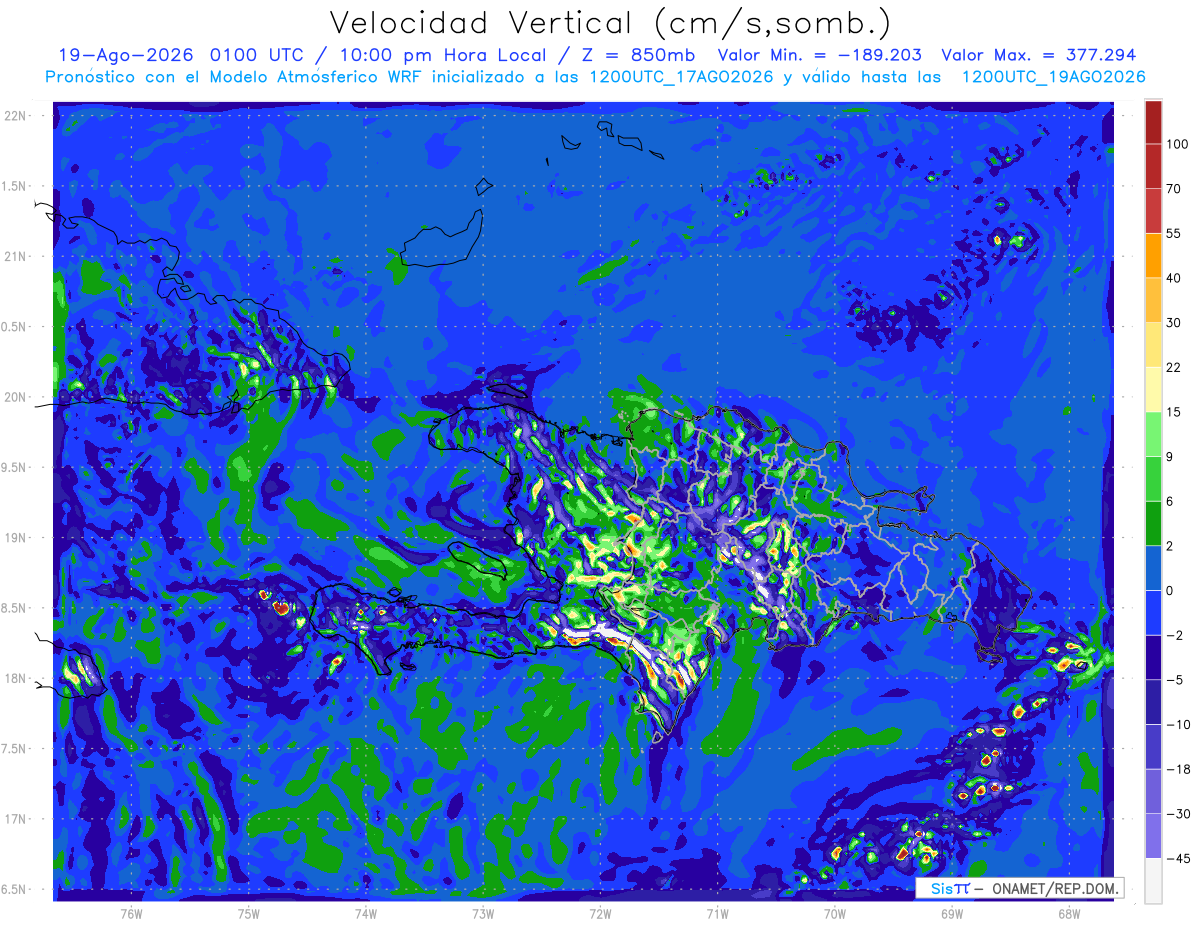The image size is (1200, 927).
Task: Click the light green swatch between 9 and 15
Action: click(x=1153, y=434)
